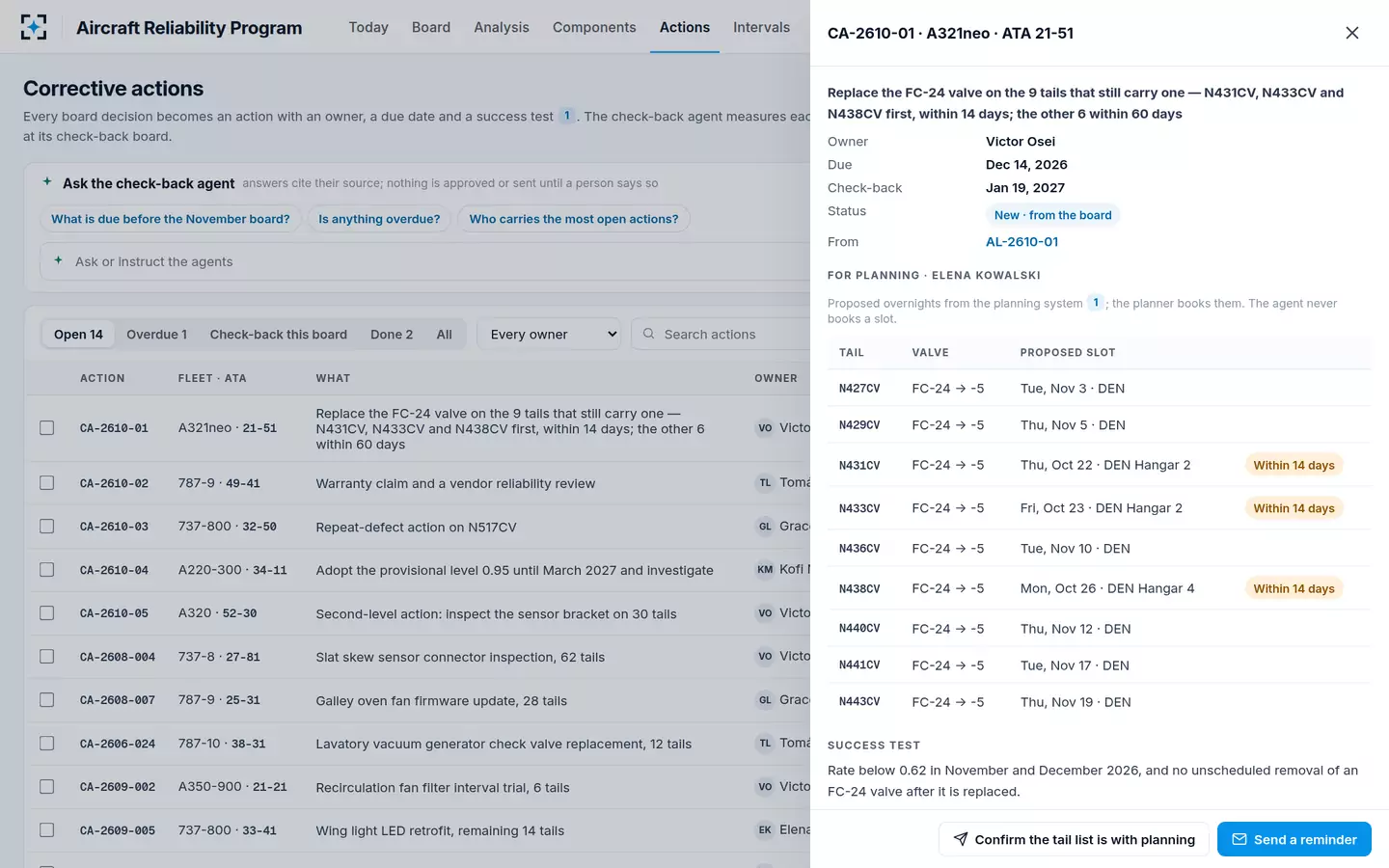This screenshot has width=1389, height=868.
Task: Click the Send a reminder button
Action: pyautogui.click(x=1294, y=839)
